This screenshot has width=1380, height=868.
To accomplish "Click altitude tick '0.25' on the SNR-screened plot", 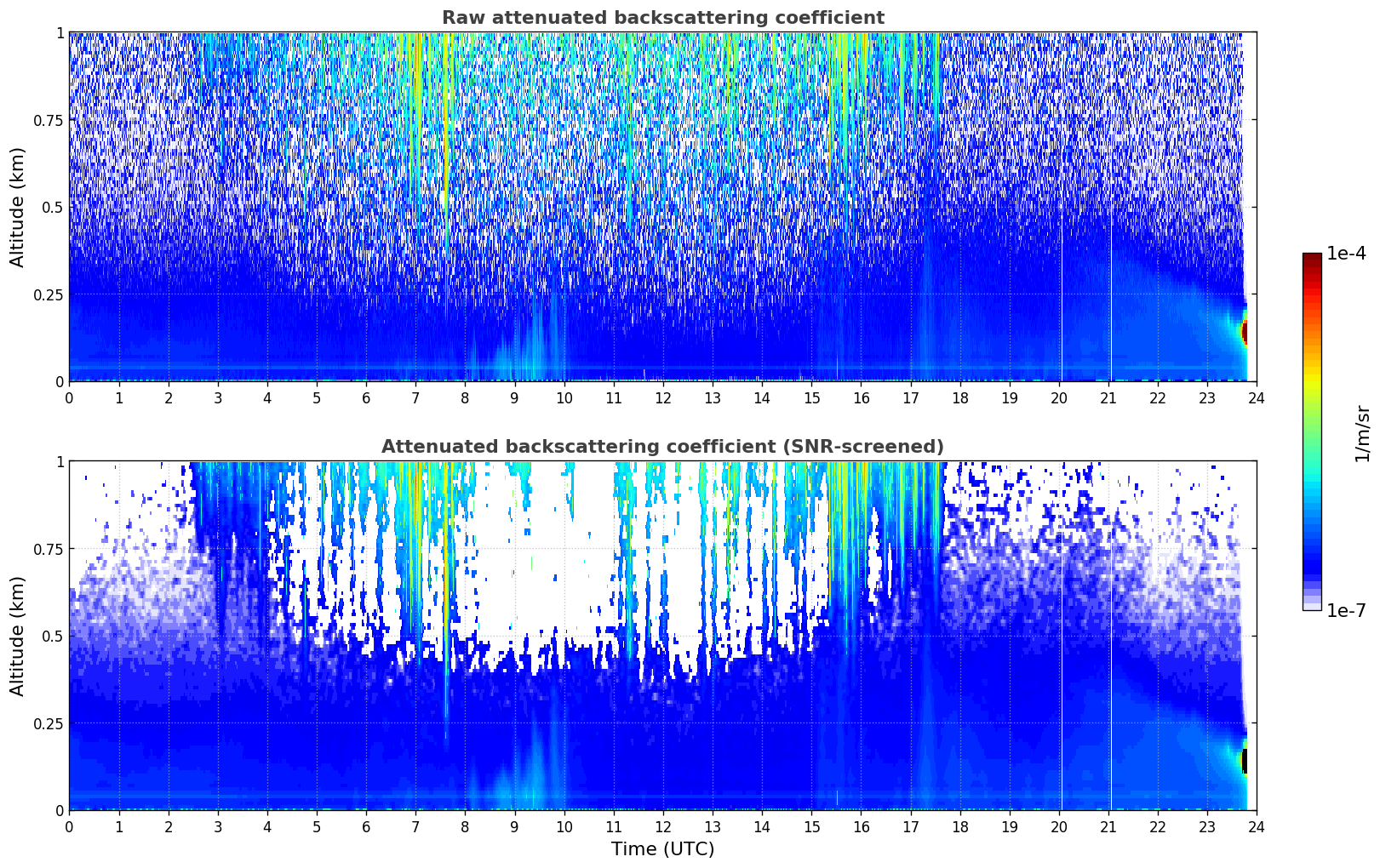I will pos(48,723).
